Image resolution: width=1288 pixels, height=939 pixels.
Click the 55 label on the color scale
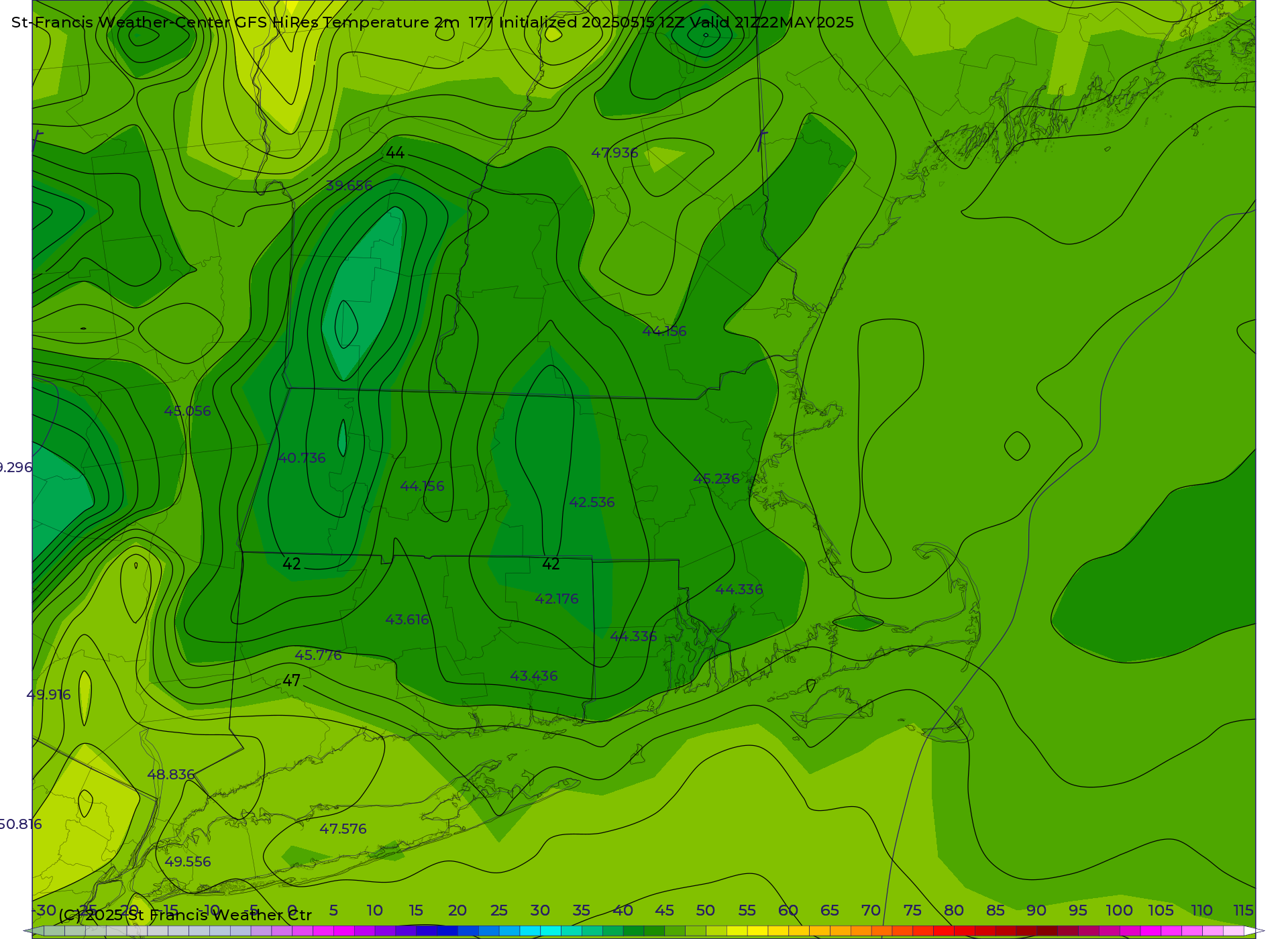[747, 910]
